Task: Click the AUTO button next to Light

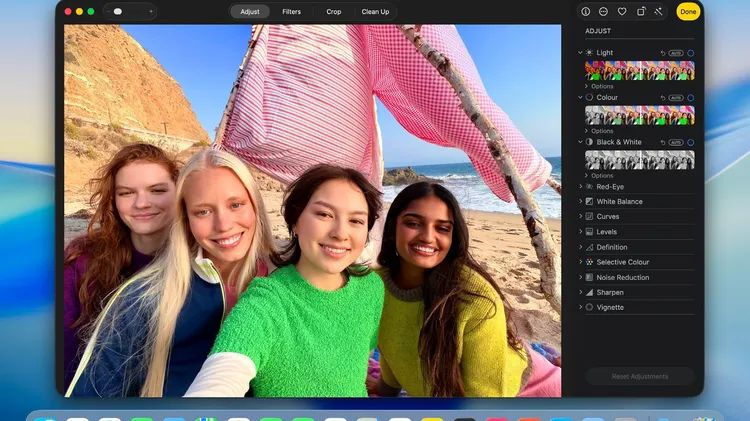Action: click(676, 52)
